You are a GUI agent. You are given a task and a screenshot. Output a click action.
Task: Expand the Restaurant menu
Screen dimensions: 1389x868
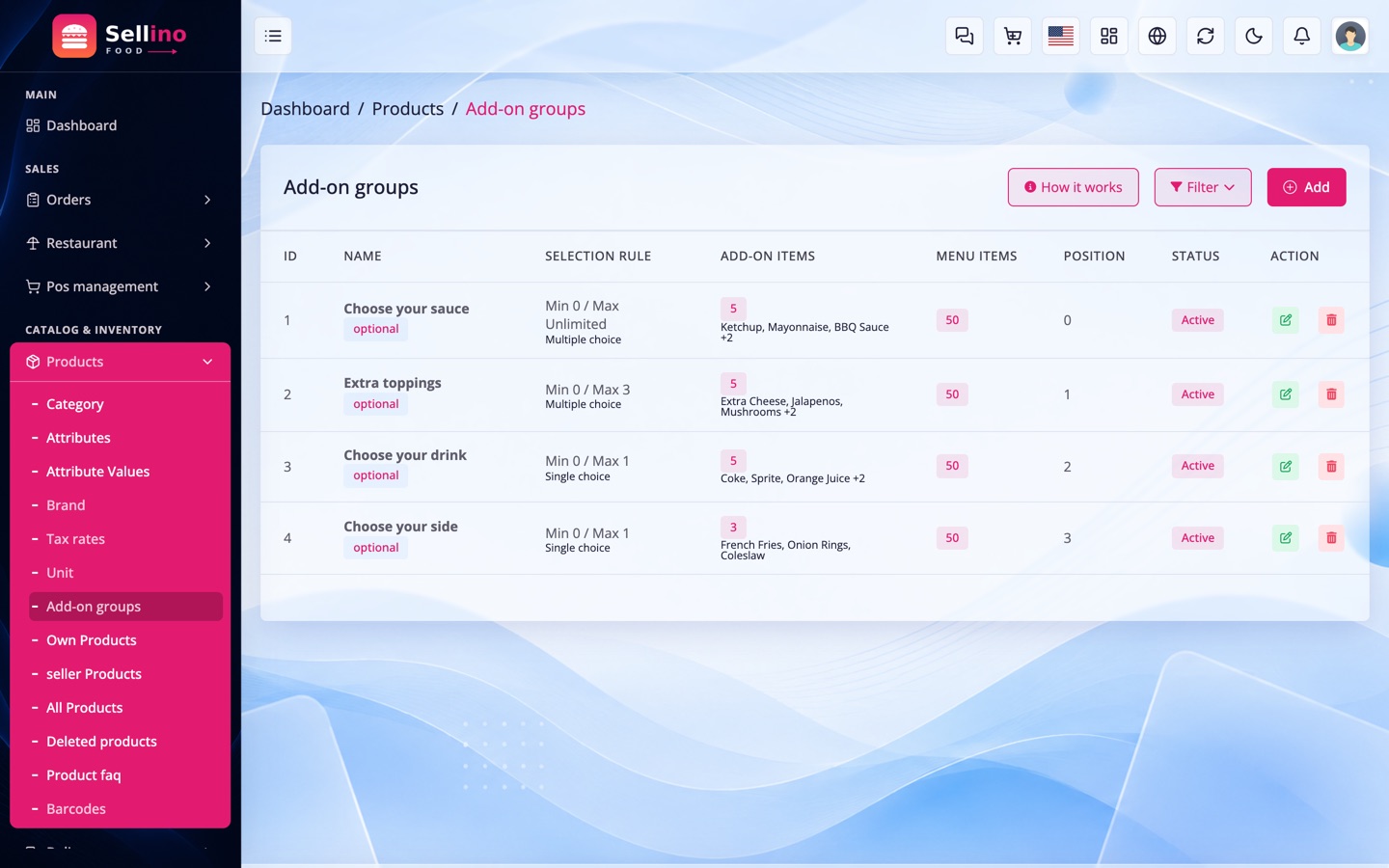tap(120, 243)
